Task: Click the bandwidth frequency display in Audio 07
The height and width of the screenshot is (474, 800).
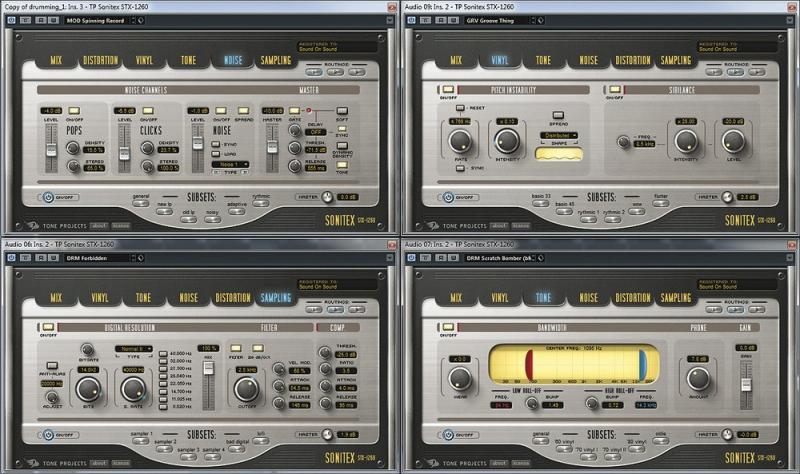Action: (574, 365)
